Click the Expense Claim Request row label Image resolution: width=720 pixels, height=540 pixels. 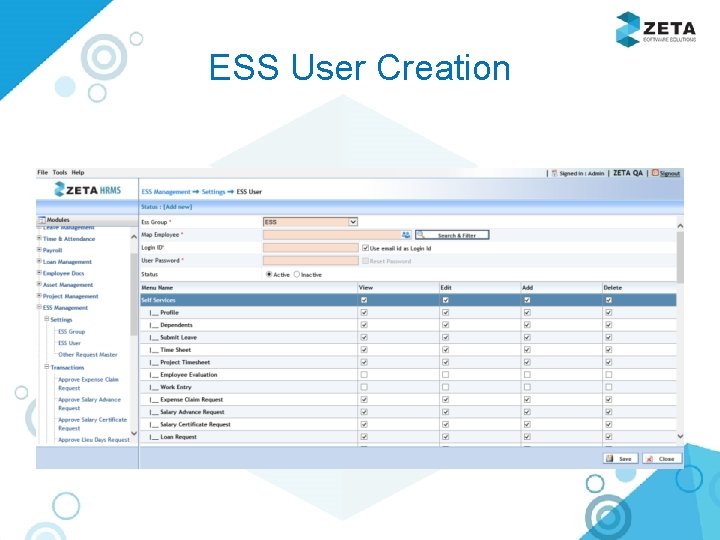click(x=191, y=399)
